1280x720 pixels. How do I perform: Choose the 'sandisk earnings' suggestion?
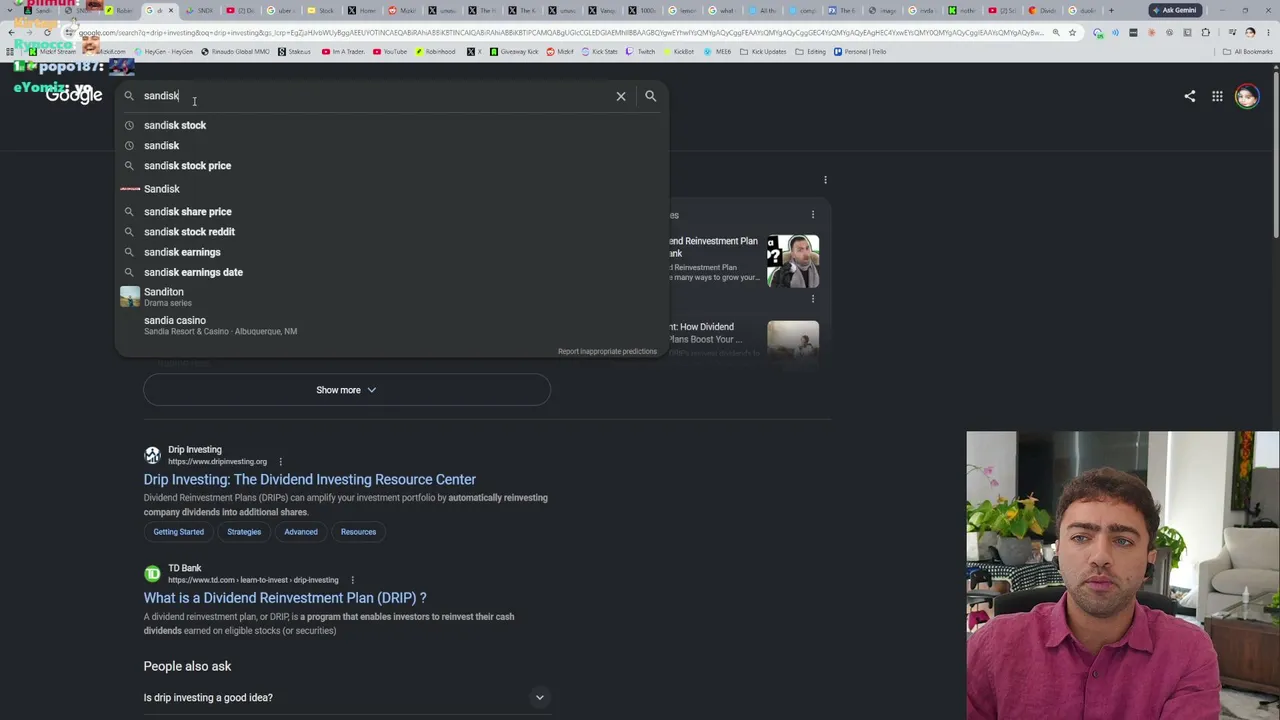pyautogui.click(x=391, y=252)
